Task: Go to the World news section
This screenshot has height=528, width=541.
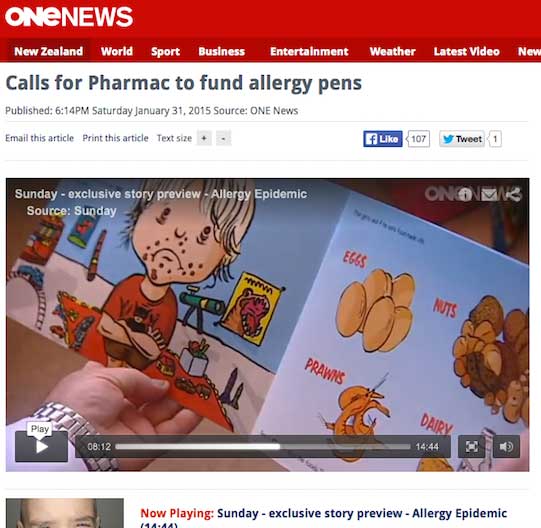Action: (x=117, y=51)
